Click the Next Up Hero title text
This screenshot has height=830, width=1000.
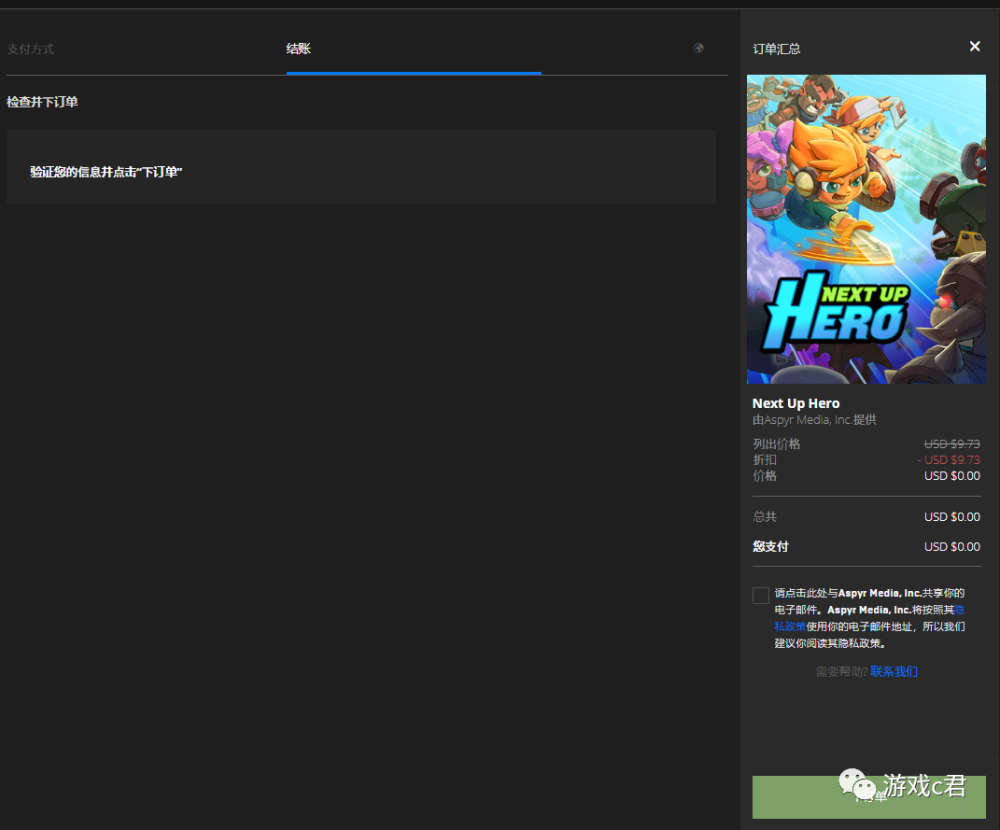[x=797, y=403]
